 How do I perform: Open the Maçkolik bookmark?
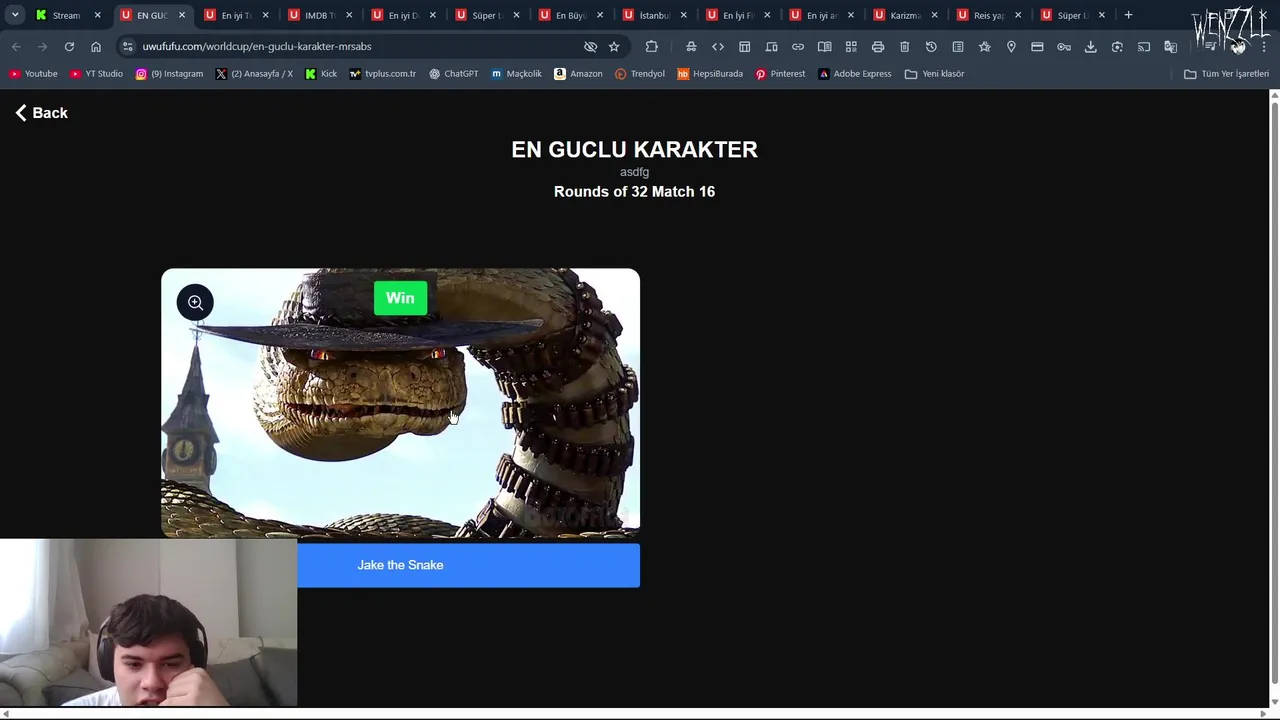coord(516,73)
